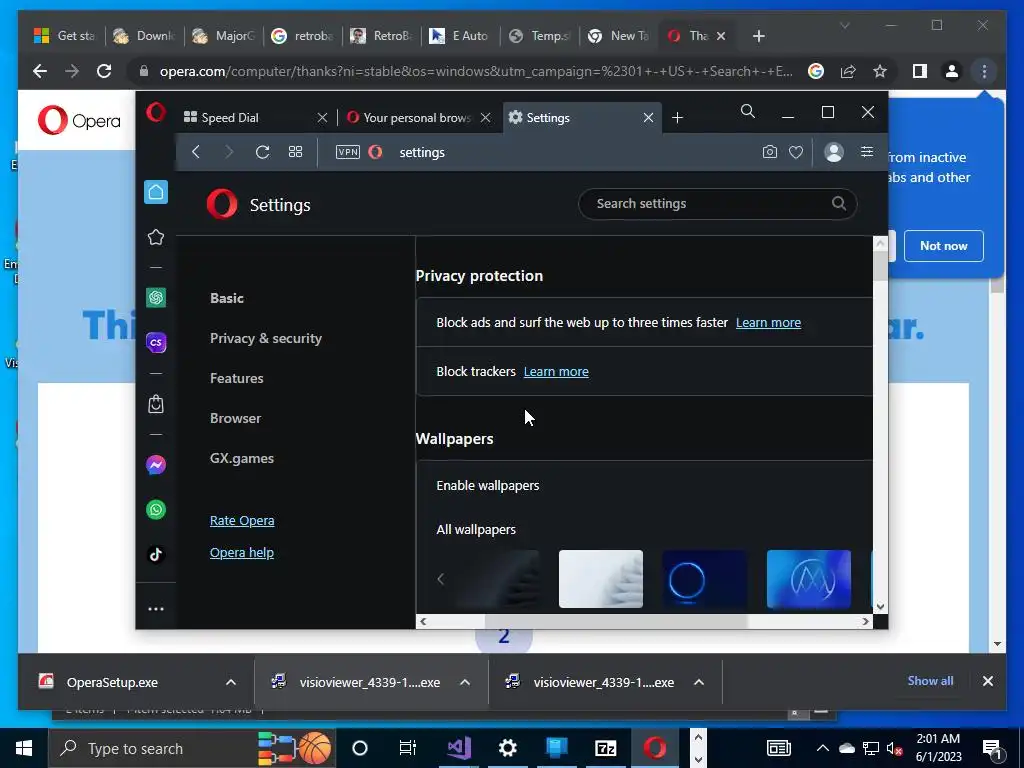Open WhatsApp in Opera sidebar

click(156, 509)
